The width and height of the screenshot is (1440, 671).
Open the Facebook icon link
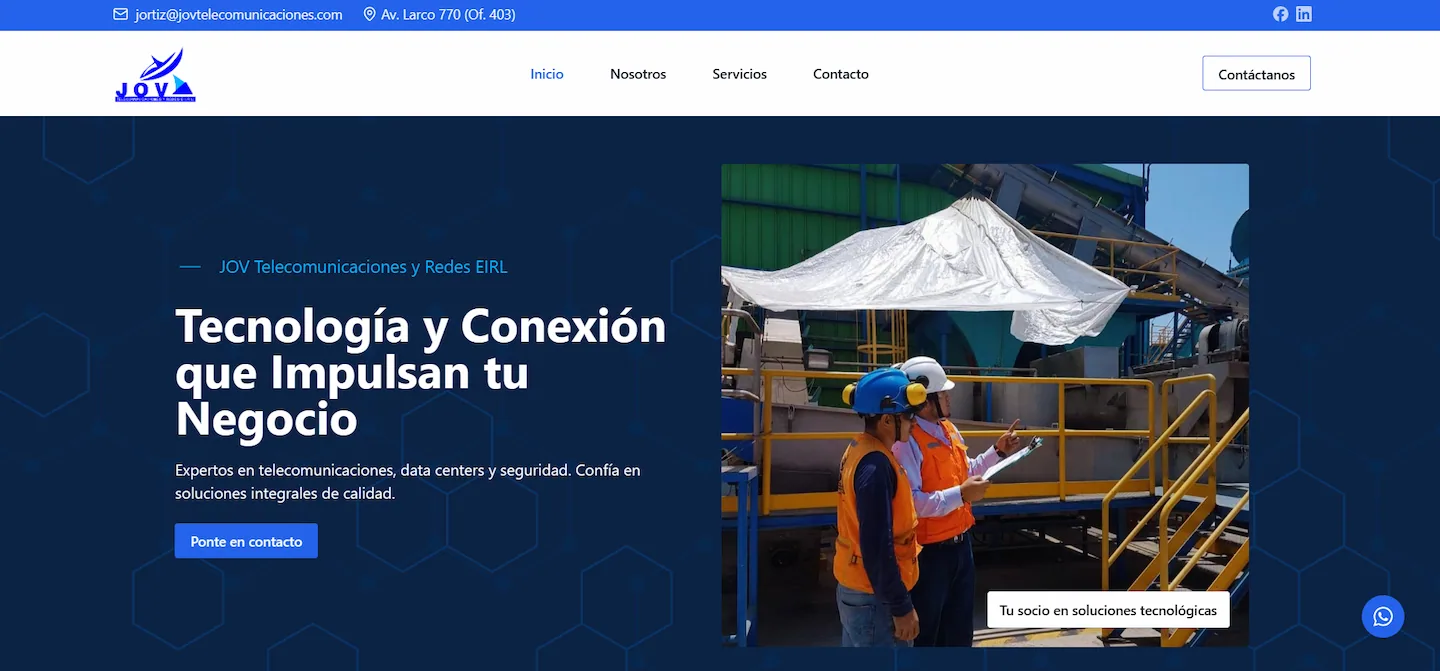coord(1280,14)
